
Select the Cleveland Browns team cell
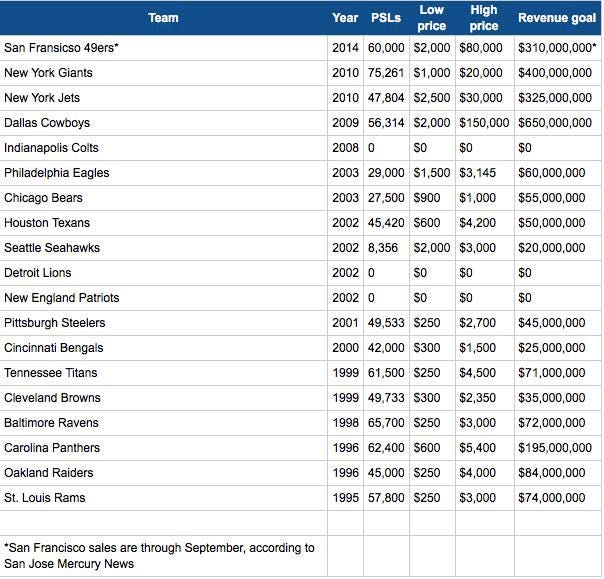[x=163, y=398]
